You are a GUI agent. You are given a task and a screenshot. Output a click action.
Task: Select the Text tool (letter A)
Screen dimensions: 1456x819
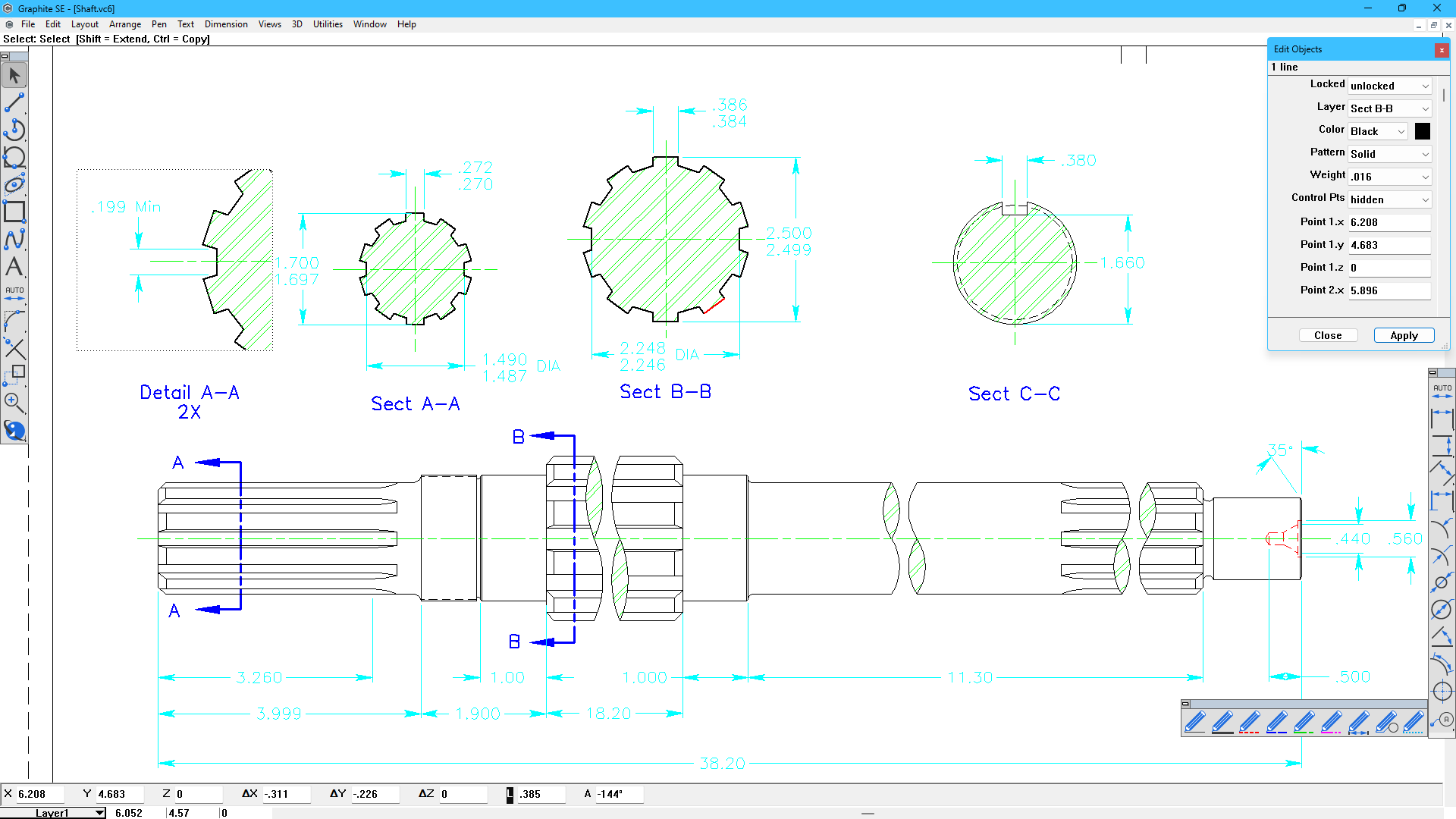[14, 266]
